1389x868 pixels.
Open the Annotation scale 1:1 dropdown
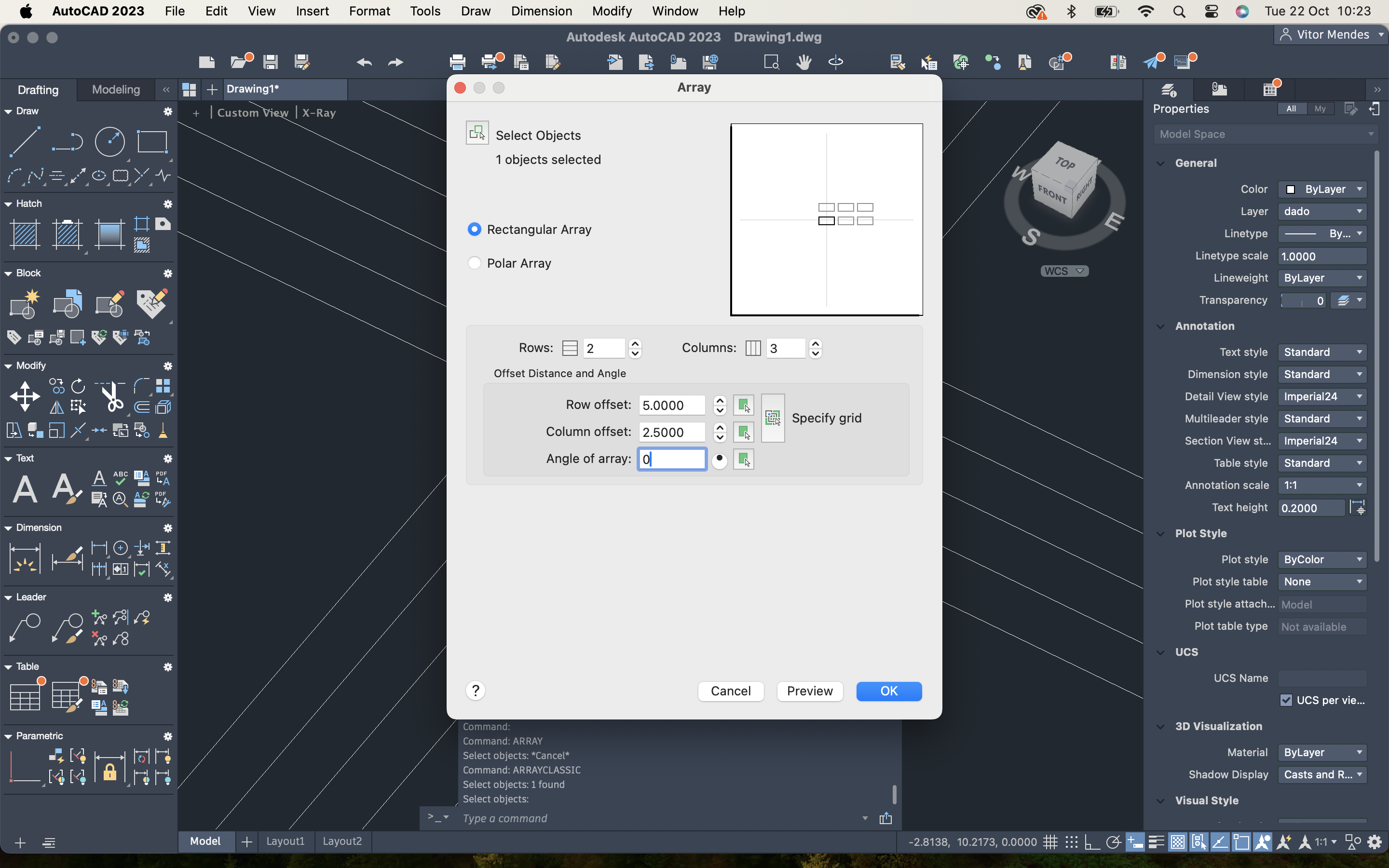pos(1322,485)
